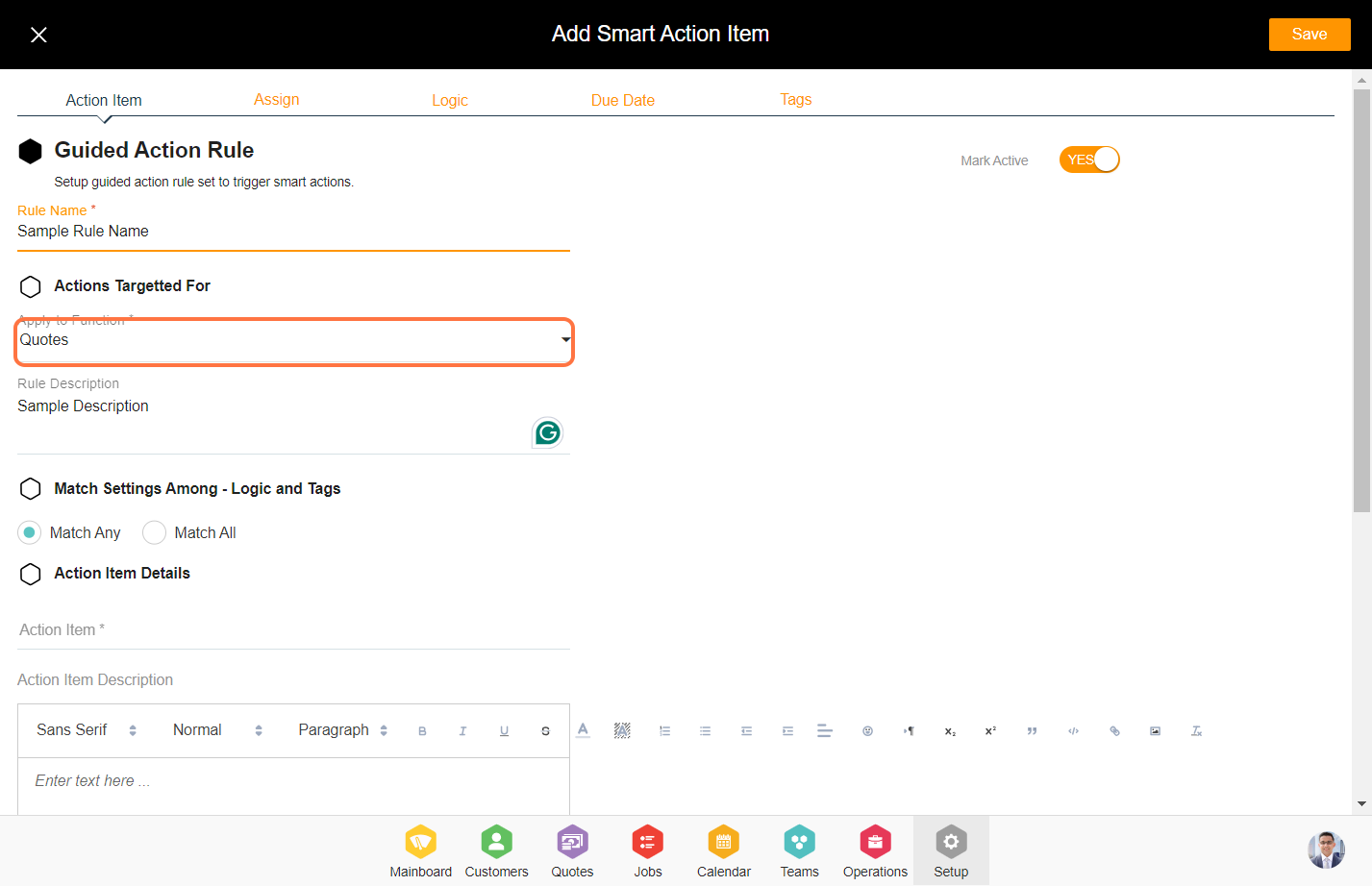Viewport: 1372px width, 886px height.
Task: Open the Apply to Function dropdown
Action: coord(294,341)
